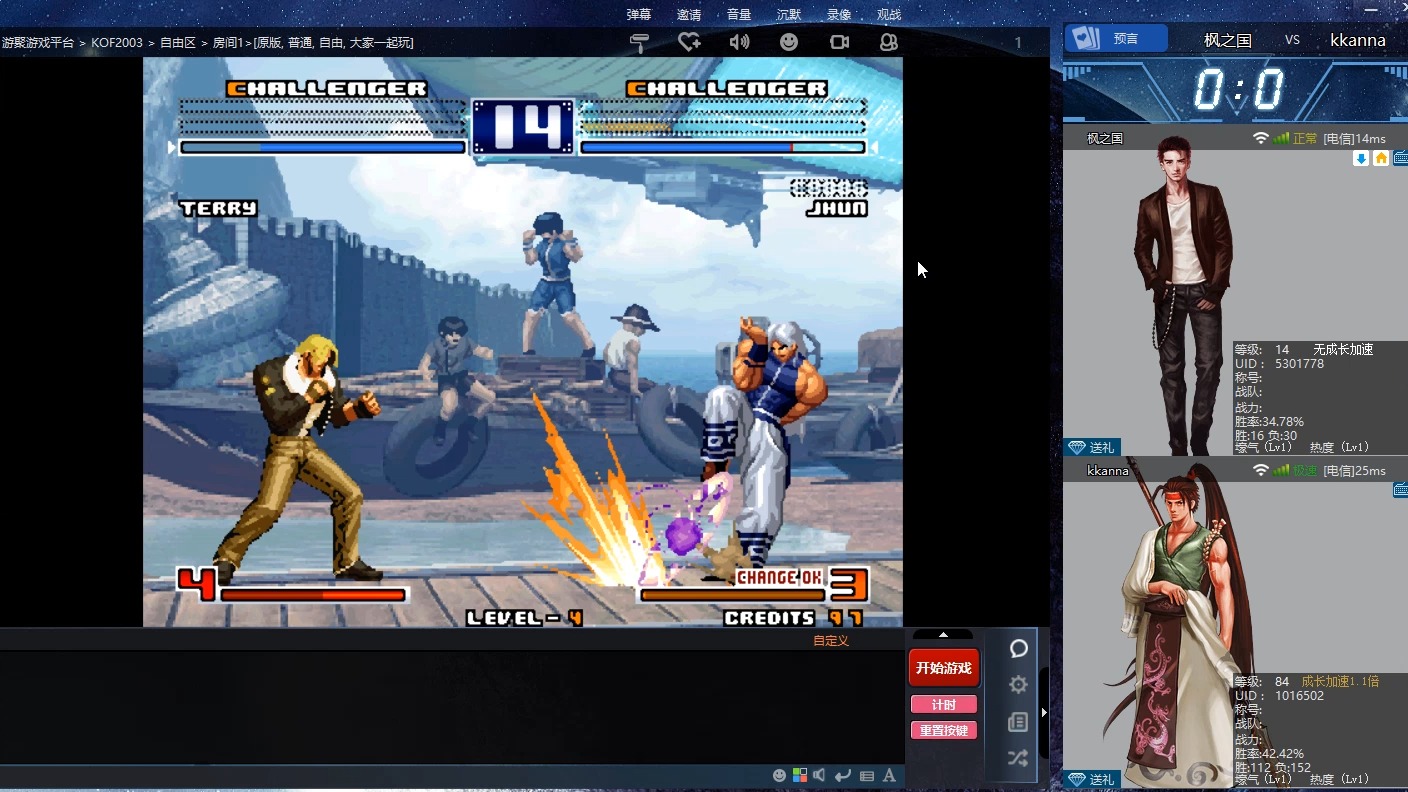Viewport: 1408px width, 792px height.
Task: Click 房间1 room title in breadcrumb
Action: click(x=312, y=42)
